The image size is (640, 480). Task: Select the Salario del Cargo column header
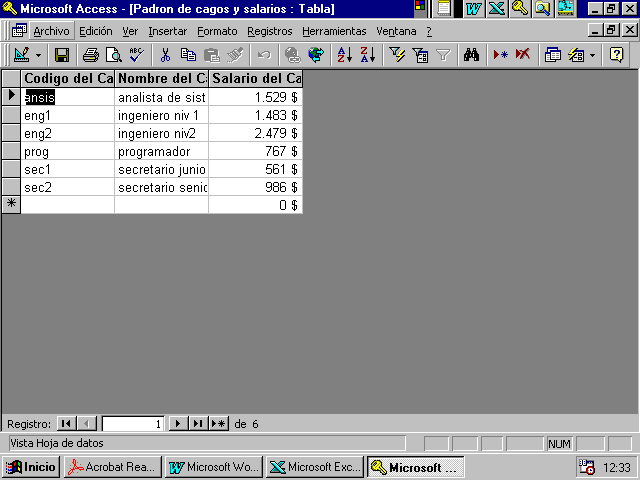click(x=256, y=78)
